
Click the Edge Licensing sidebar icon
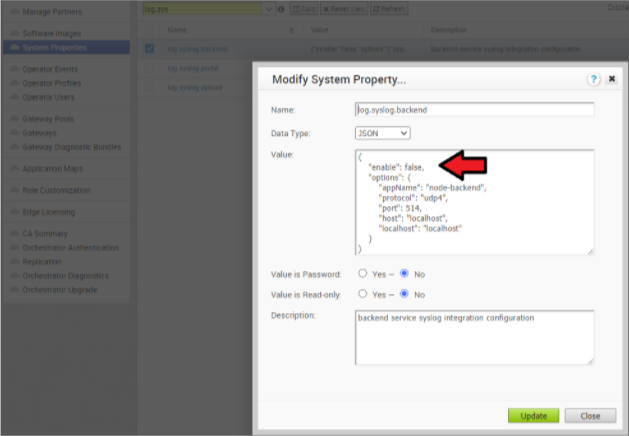(15, 211)
